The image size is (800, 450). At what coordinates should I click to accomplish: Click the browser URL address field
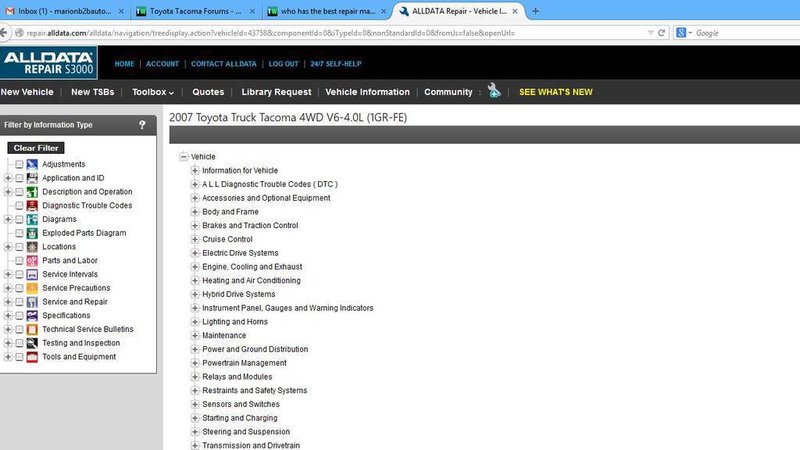[337, 33]
